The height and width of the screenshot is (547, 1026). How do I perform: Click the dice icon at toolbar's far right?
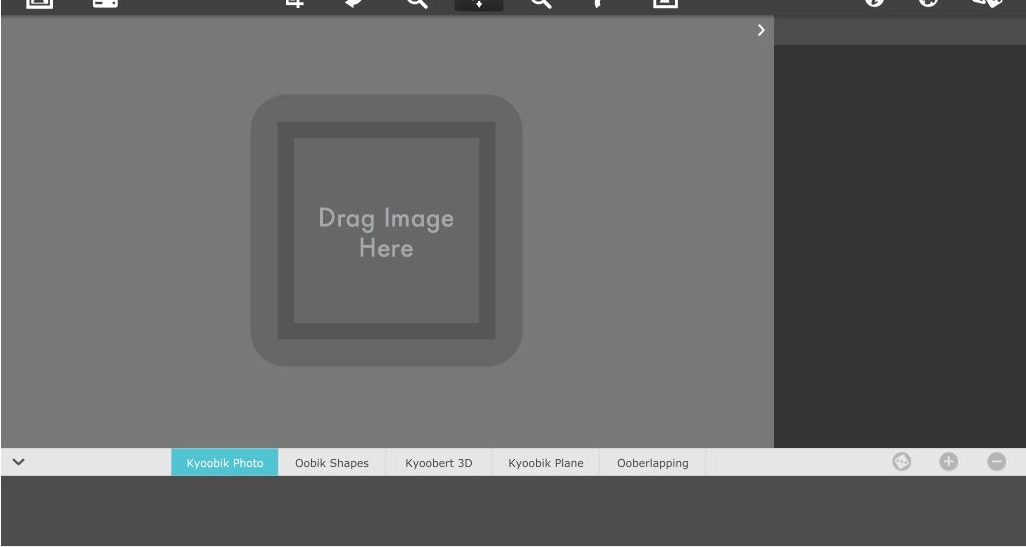click(x=988, y=4)
